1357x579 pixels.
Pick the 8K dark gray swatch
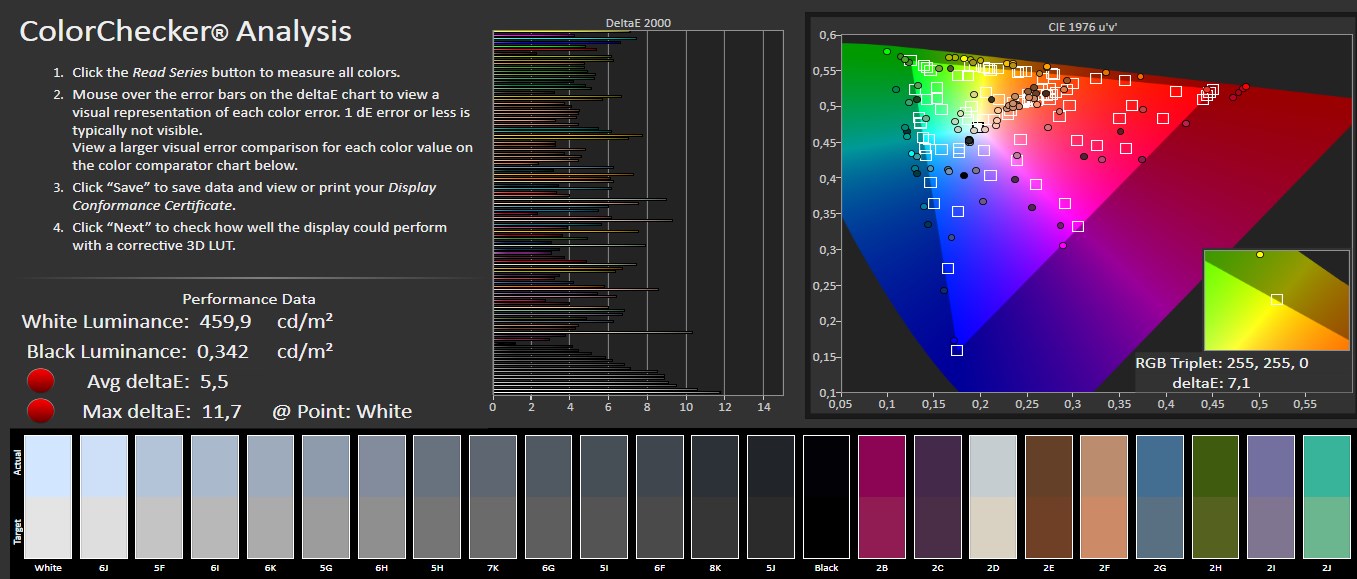click(x=715, y=496)
